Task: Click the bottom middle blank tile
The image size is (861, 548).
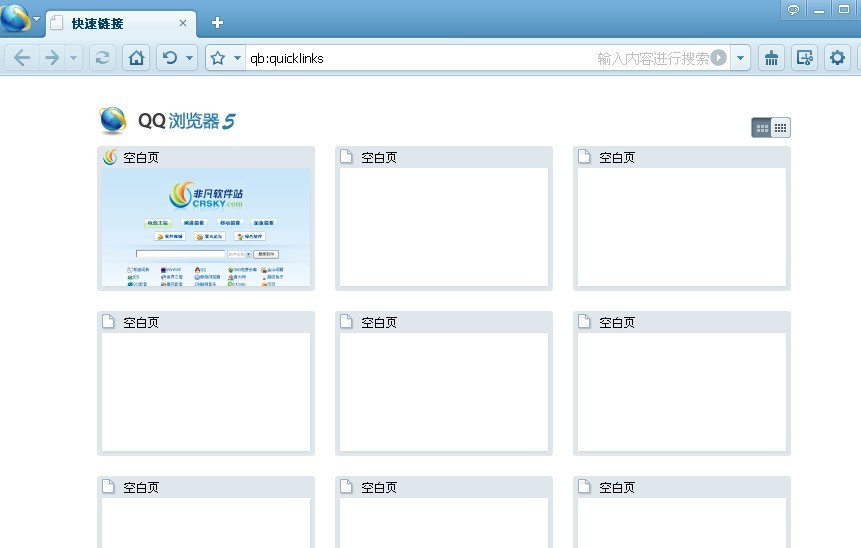Action: (x=444, y=512)
